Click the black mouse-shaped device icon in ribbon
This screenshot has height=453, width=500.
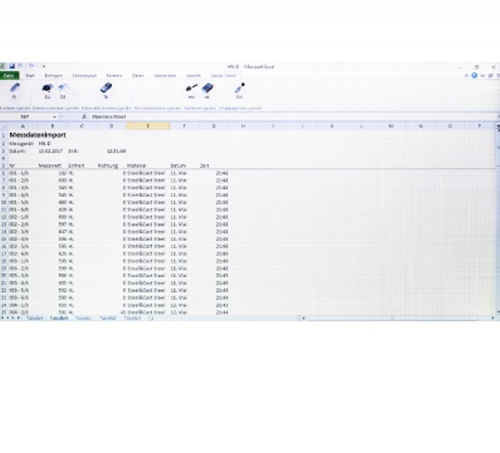48,88
